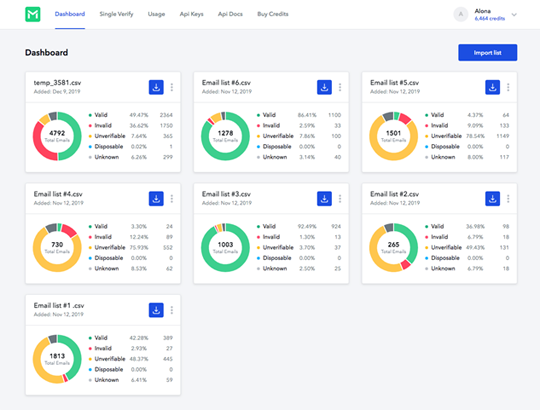Click the Unverifiable count 1149 in Email list #5
Image resolution: width=540 pixels, height=410 pixels.
[x=503, y=136]
